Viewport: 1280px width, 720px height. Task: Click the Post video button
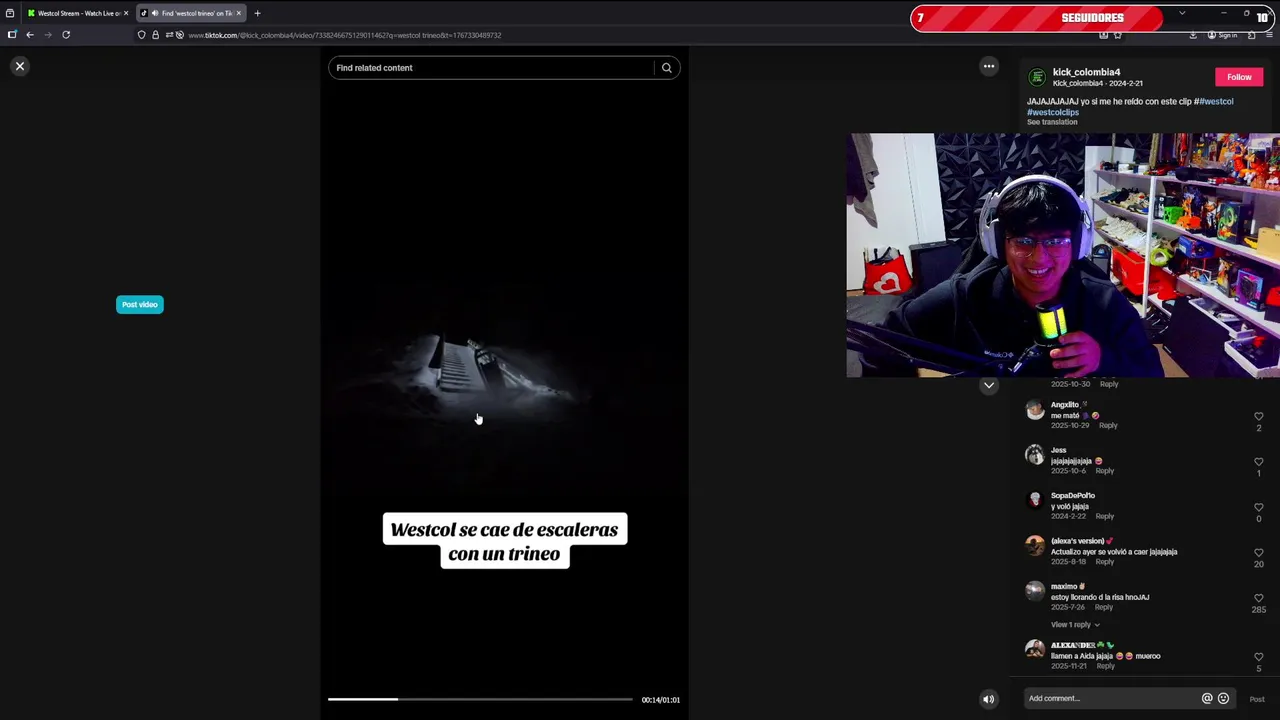click(140, 304)
